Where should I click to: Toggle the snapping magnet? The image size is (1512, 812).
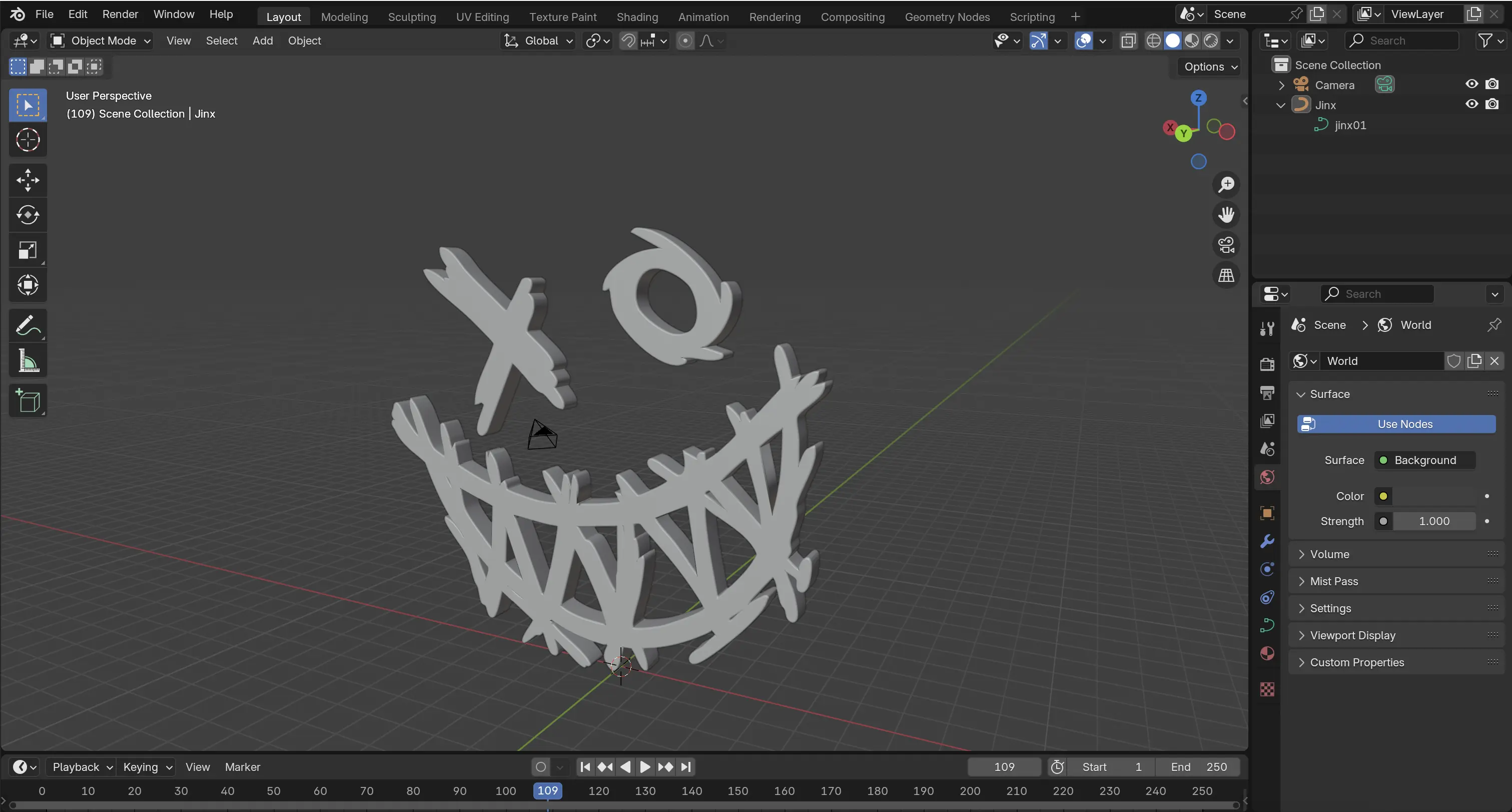(x=628, y=41)
